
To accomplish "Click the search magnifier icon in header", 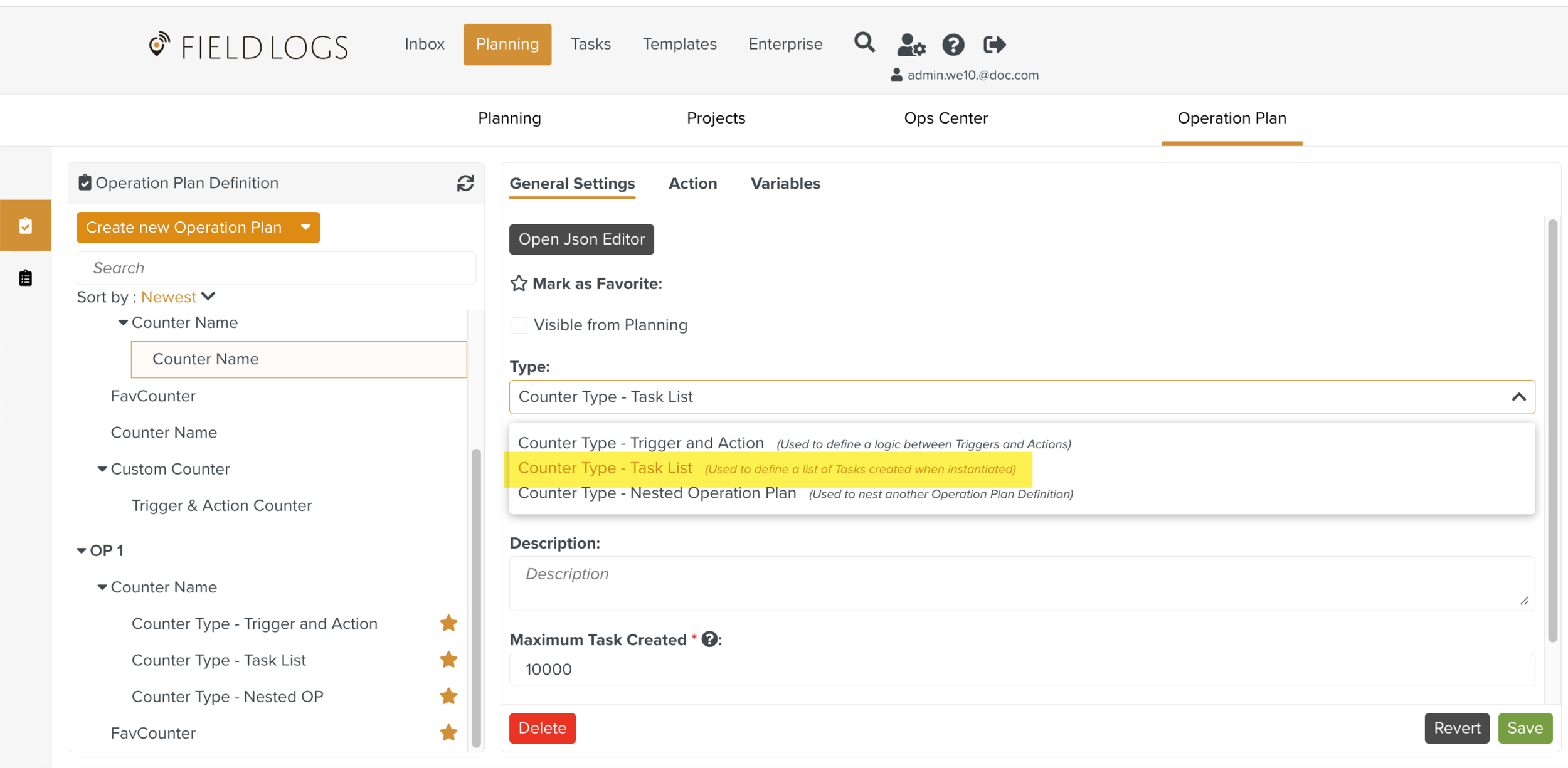I will (x=864, y=43).
